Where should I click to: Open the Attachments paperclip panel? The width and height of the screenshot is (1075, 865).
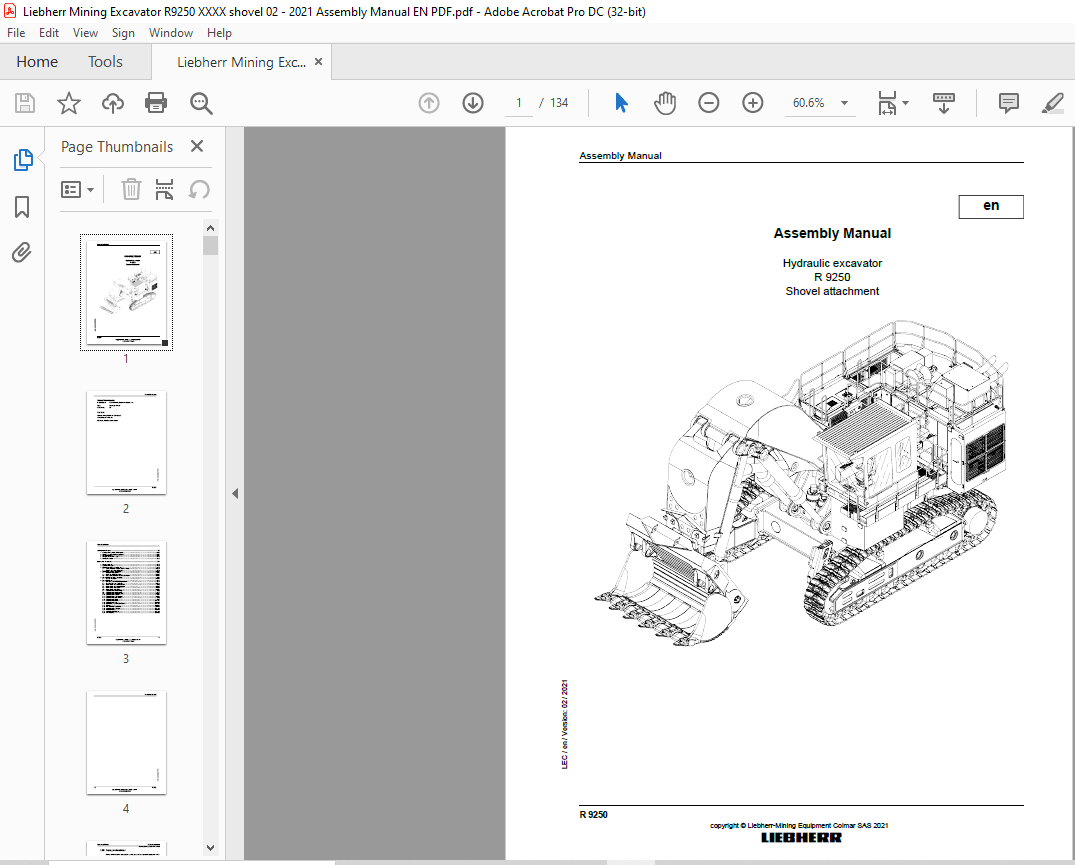(21, 252)
